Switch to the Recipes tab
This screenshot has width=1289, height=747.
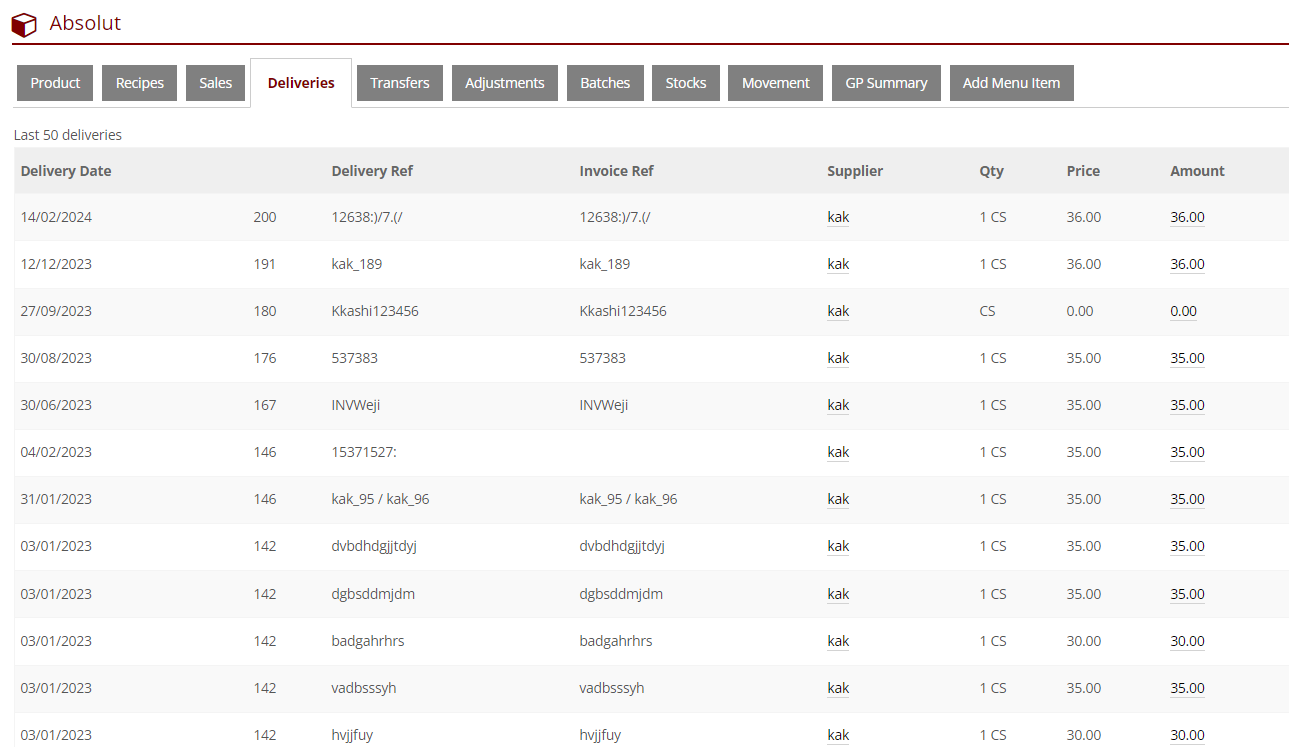(x=140, y=83)
